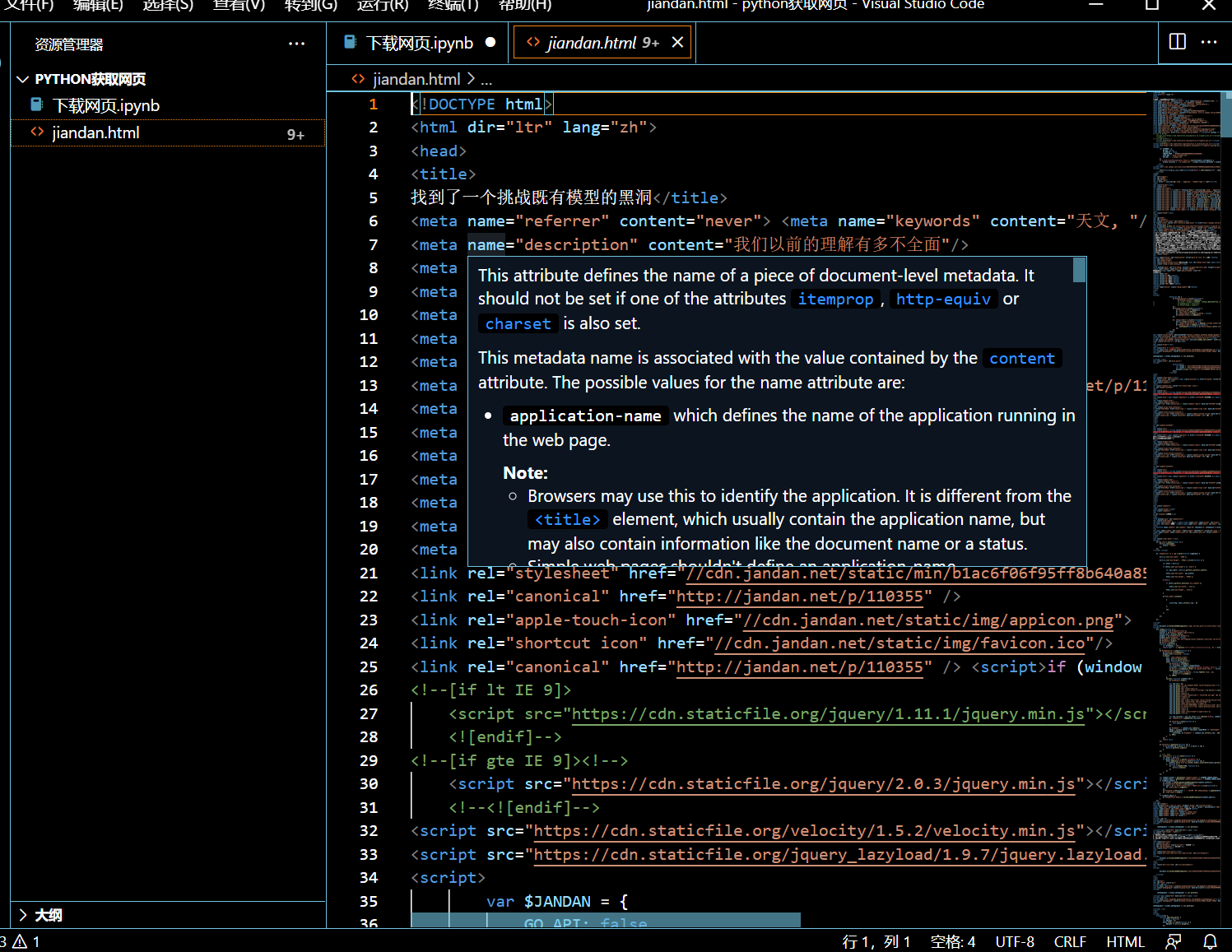Click the 9+ problems badge on jiandan.html
The width and height of the screenshot is (1232, 952).
tap(295, 135)
